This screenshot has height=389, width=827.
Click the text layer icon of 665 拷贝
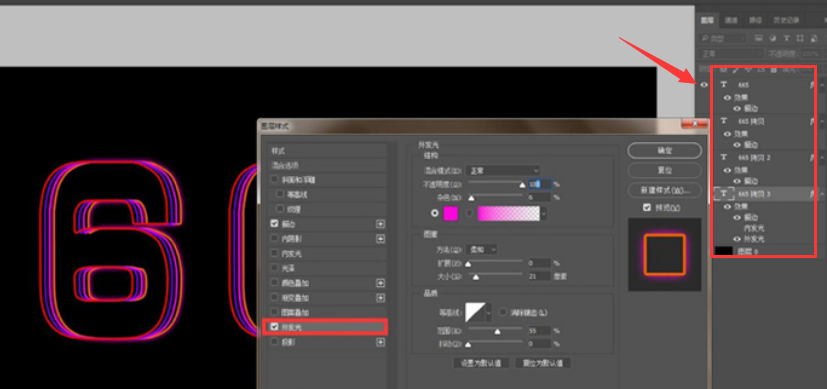coord(724,121)
